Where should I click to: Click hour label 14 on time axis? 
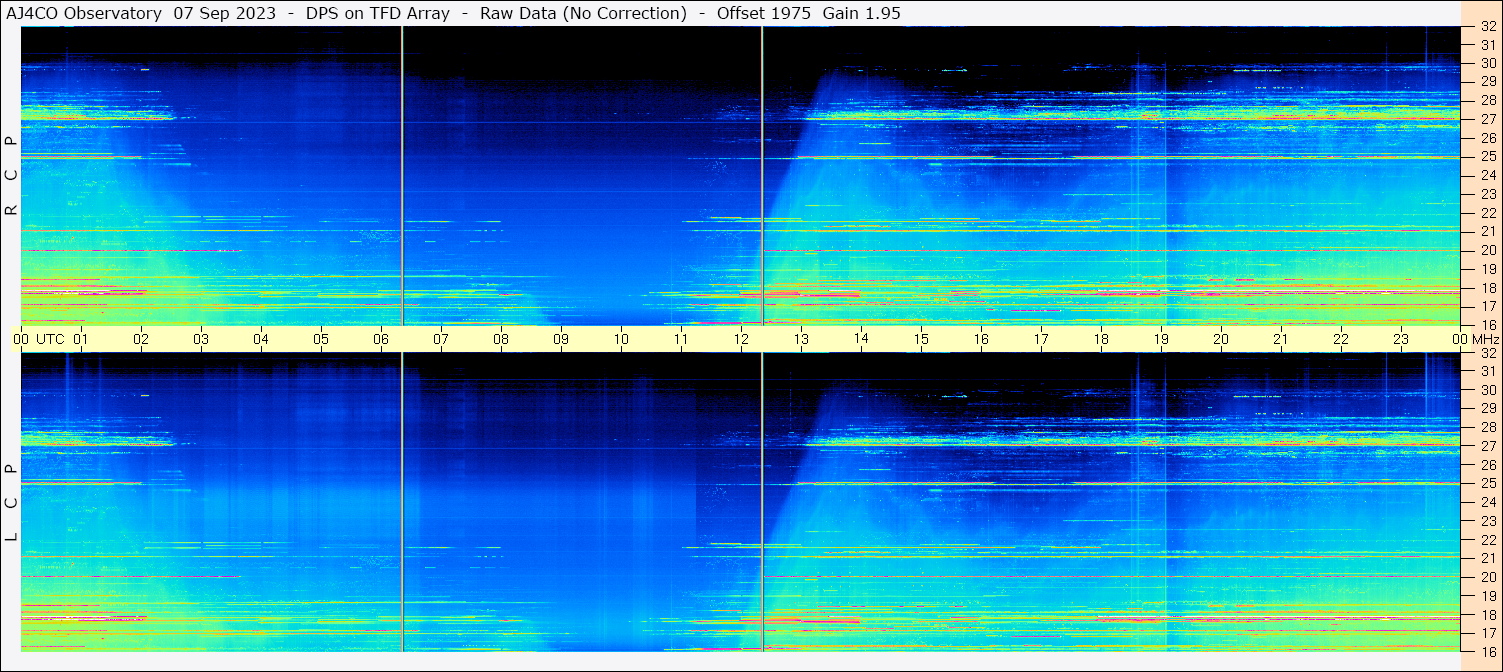(861, 339)
